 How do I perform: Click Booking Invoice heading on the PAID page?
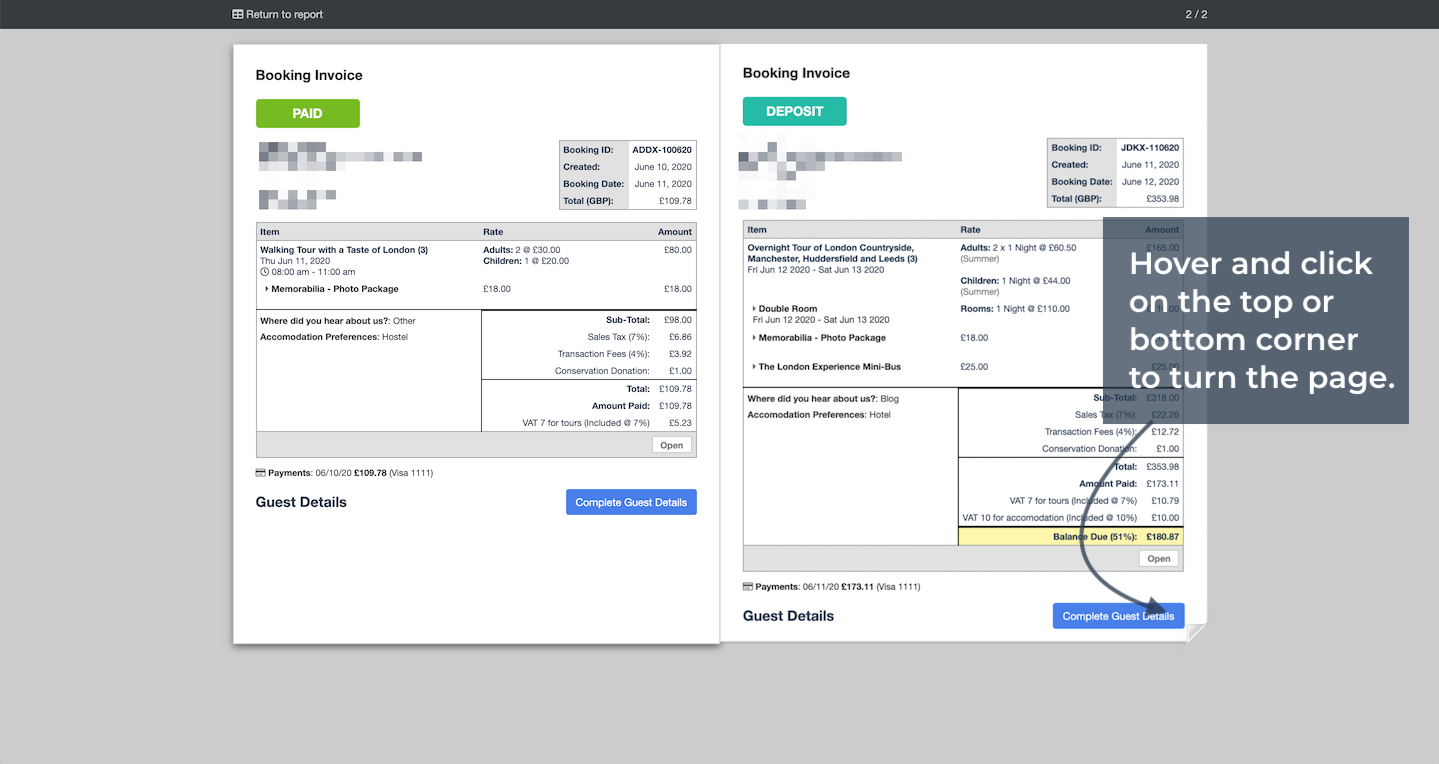309,75
